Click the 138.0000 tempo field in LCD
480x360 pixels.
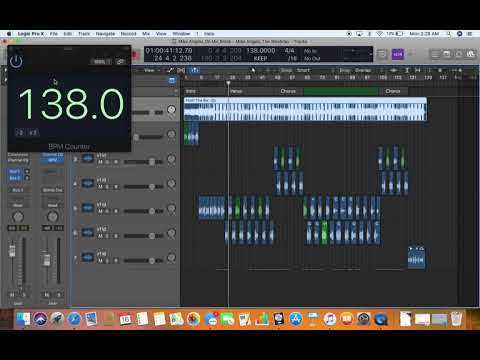(261, 50)
